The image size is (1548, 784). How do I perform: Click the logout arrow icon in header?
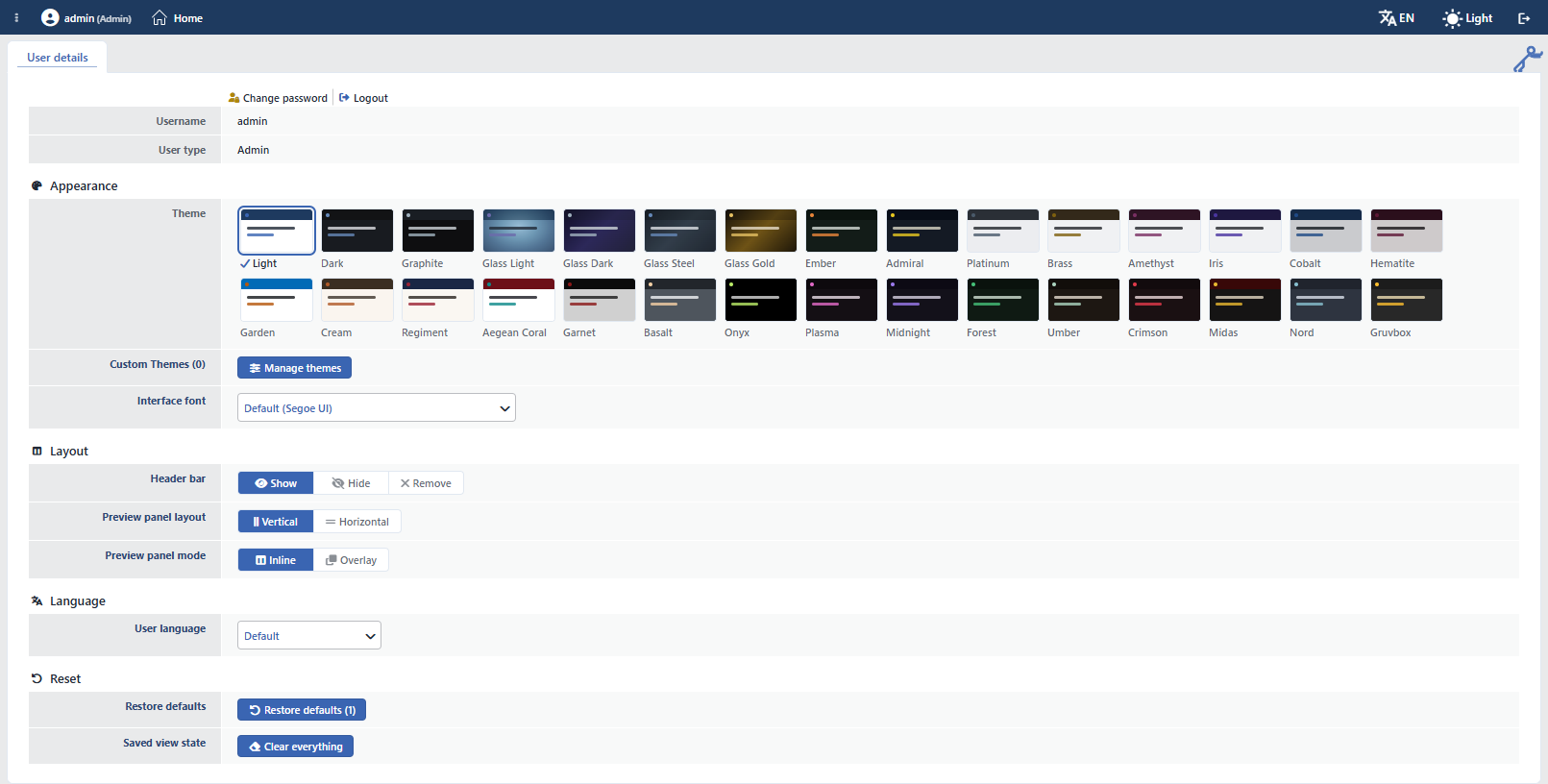click(x=1524, y=18)
